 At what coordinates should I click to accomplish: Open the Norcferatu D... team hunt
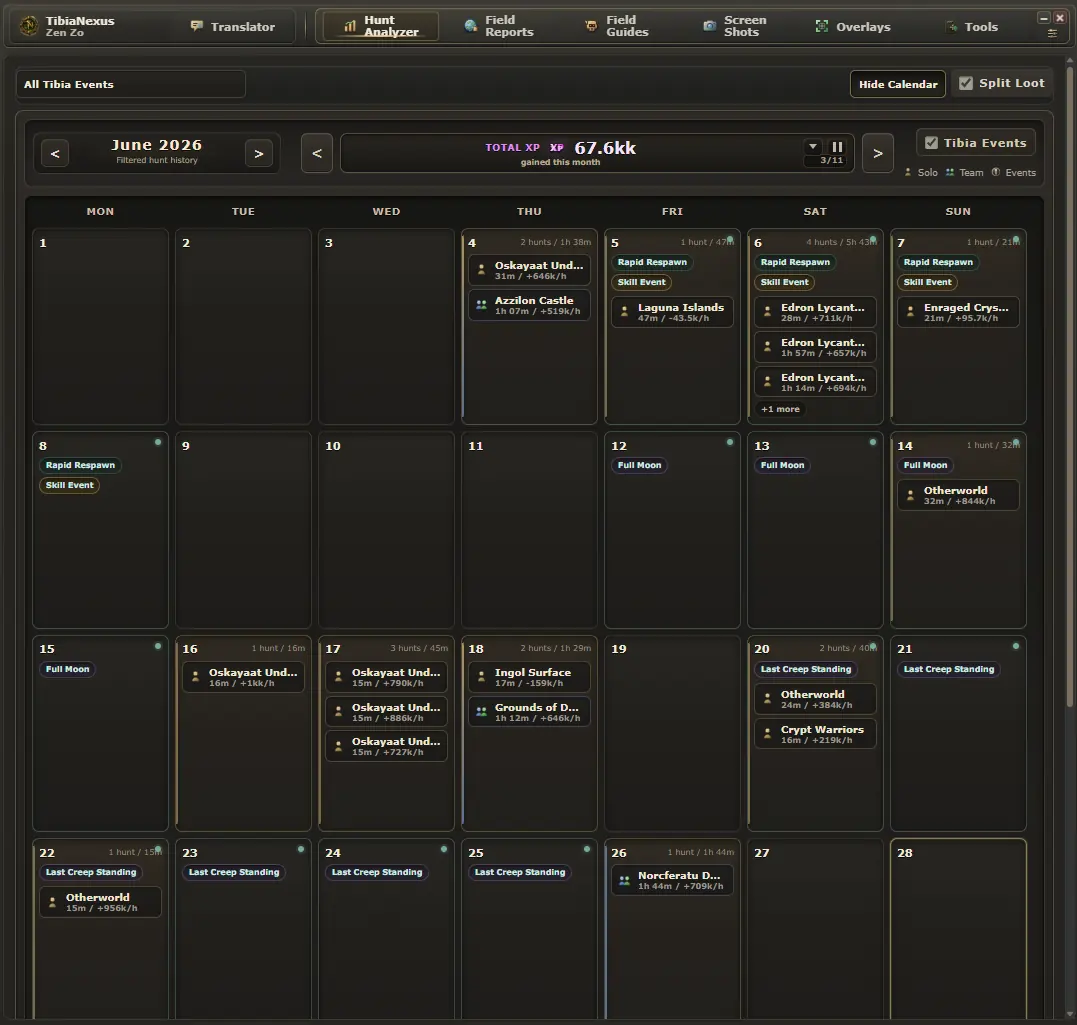[x=672, y=880]
